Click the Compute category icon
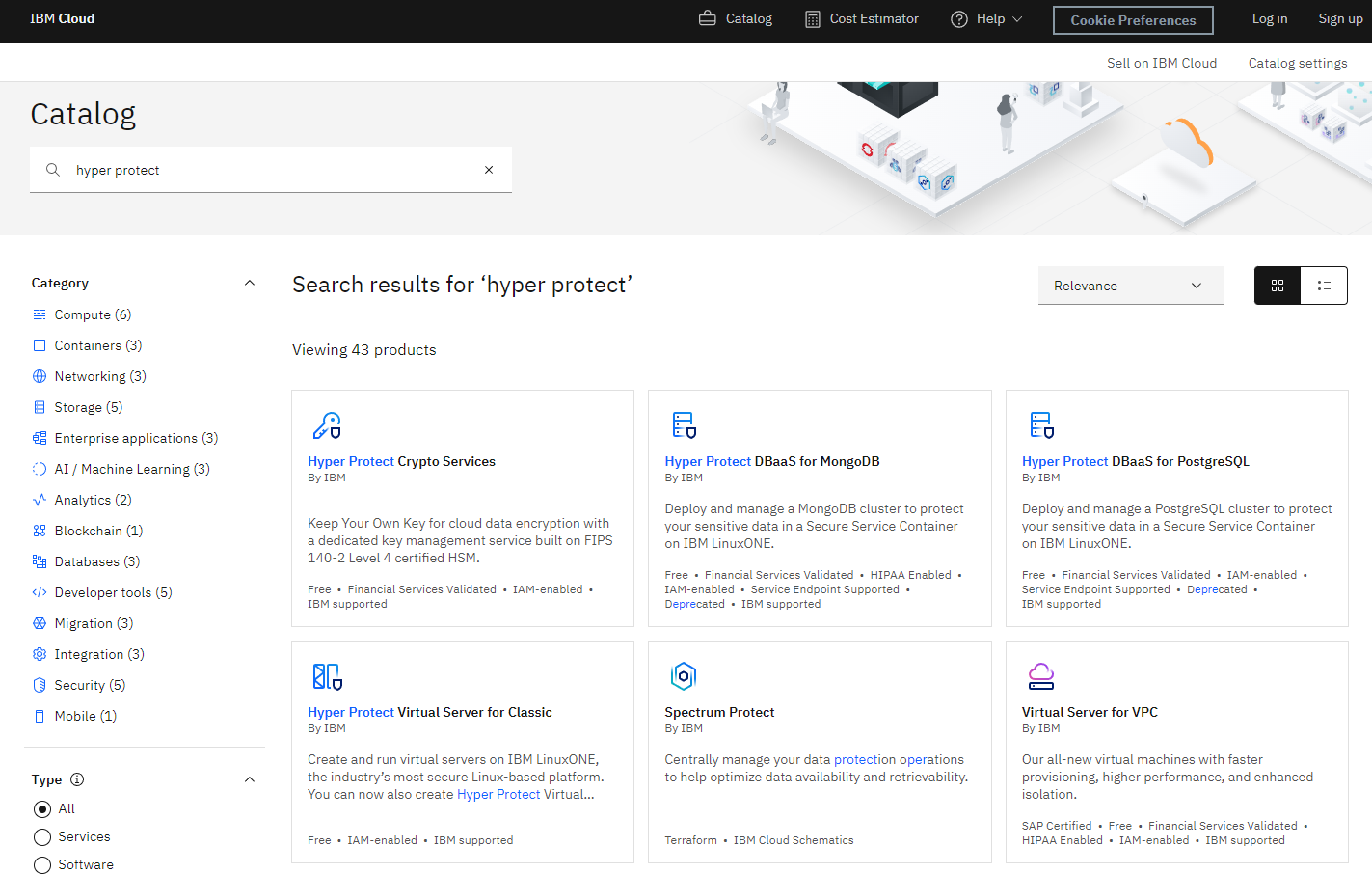 pos(40,314)
